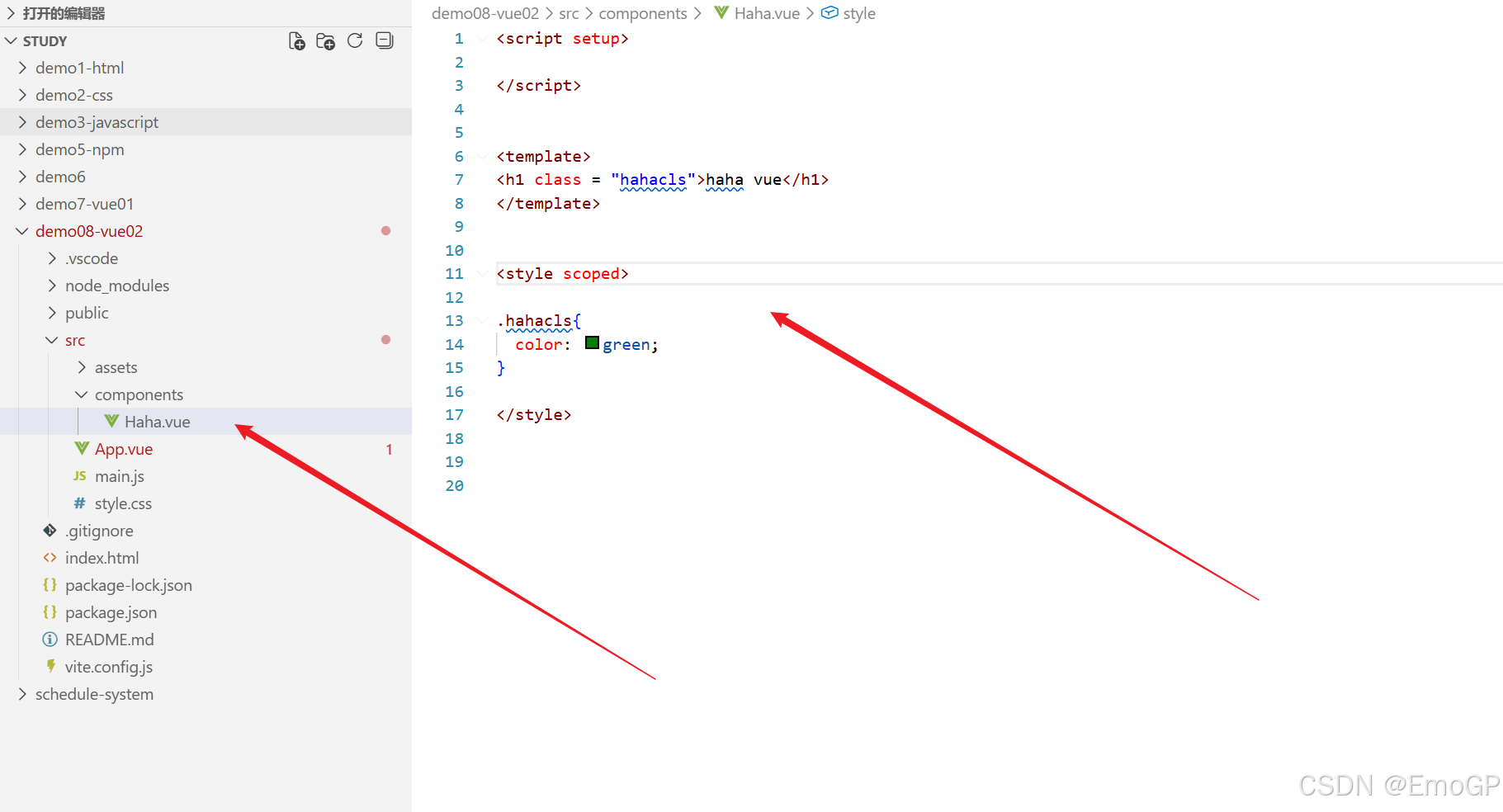This screenshot has width=1503, height=812.
Task: Expand the 打开的编辑器 section
Action: coord(12,13)
